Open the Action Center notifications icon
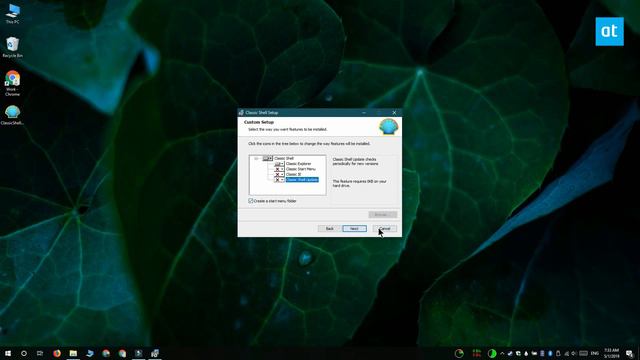Image resolution: width=640 pixels, height=360 pixels. coord(630,353)
